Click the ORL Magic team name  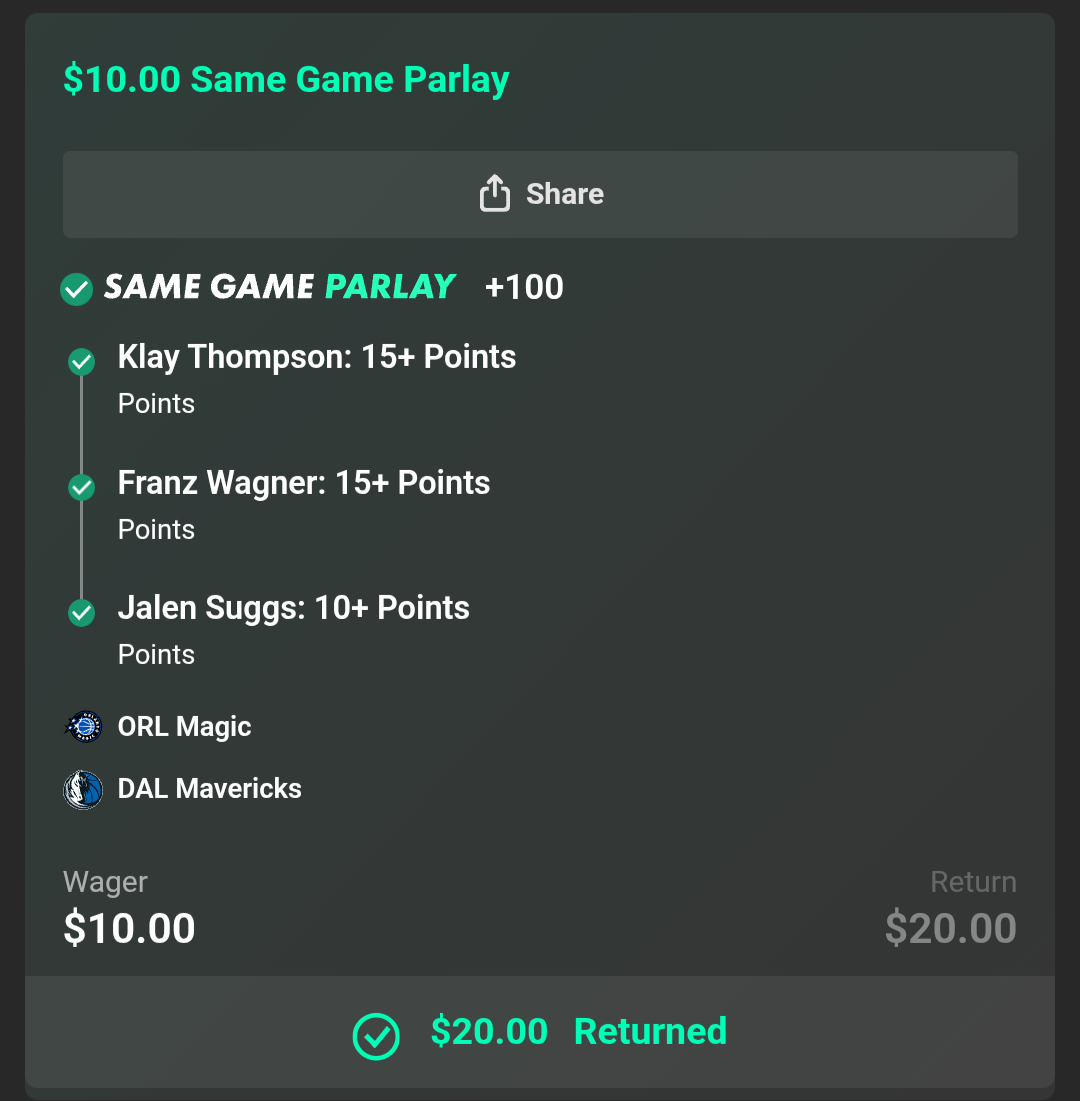pos(184,727)
